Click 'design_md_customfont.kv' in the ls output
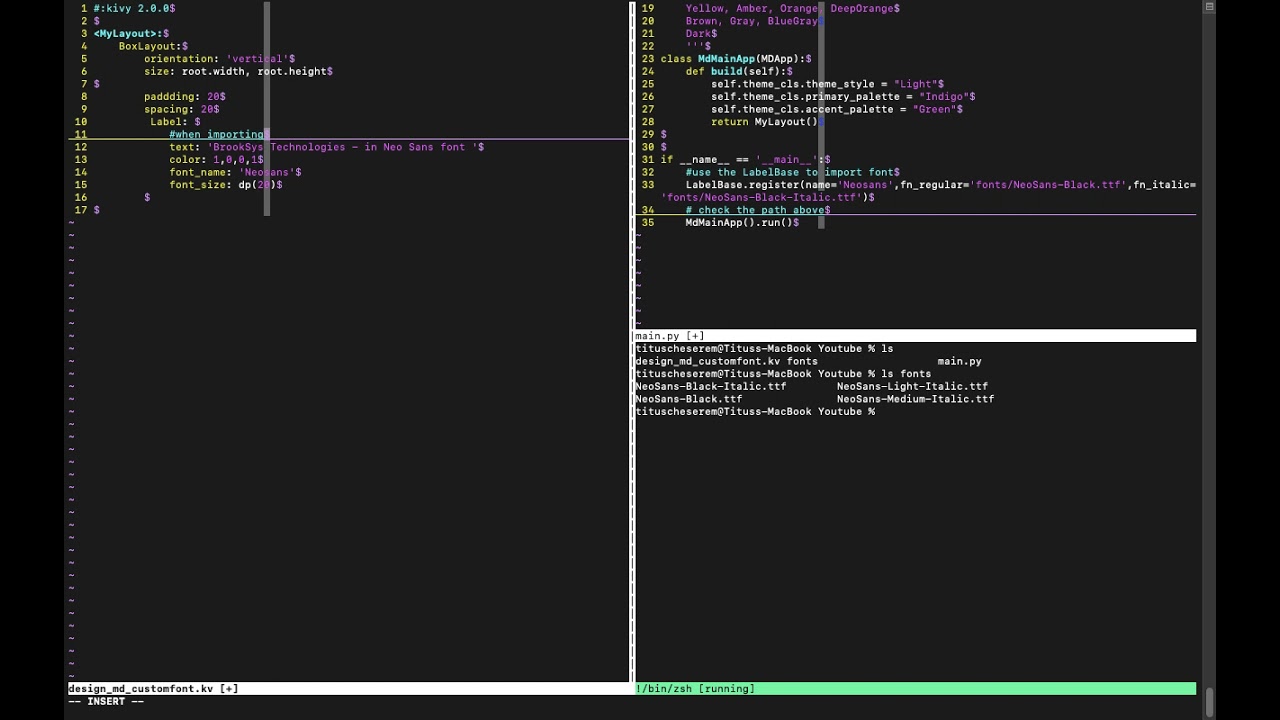Viewport: 1280px width, 720px height. (707, 361)
